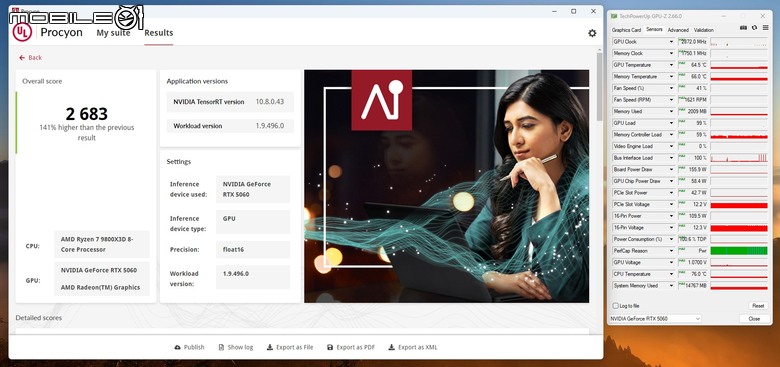Viewport: 780px width, 367px height.
Task: Click the Publish button label
Action: 194,347
